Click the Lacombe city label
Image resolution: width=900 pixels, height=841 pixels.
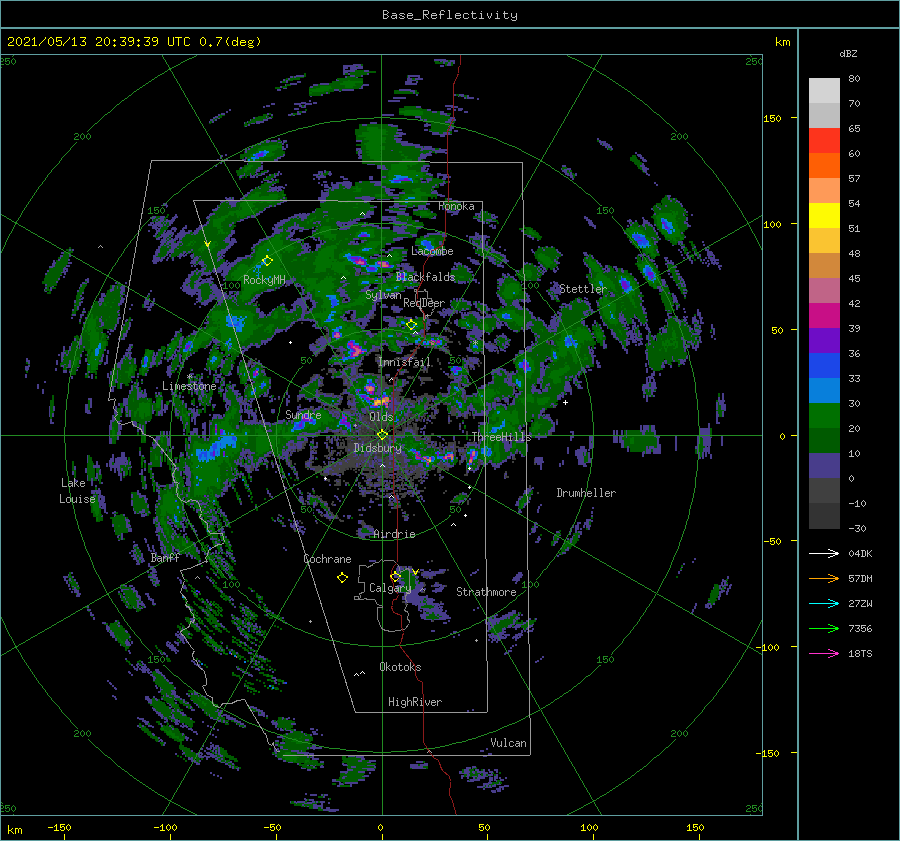(x=432, y=251)
